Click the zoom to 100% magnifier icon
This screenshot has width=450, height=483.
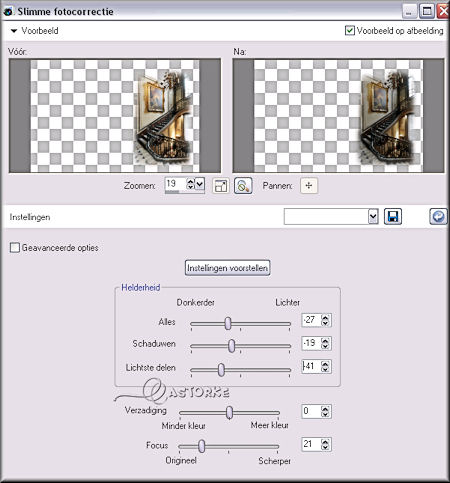[x=243, y=186]
